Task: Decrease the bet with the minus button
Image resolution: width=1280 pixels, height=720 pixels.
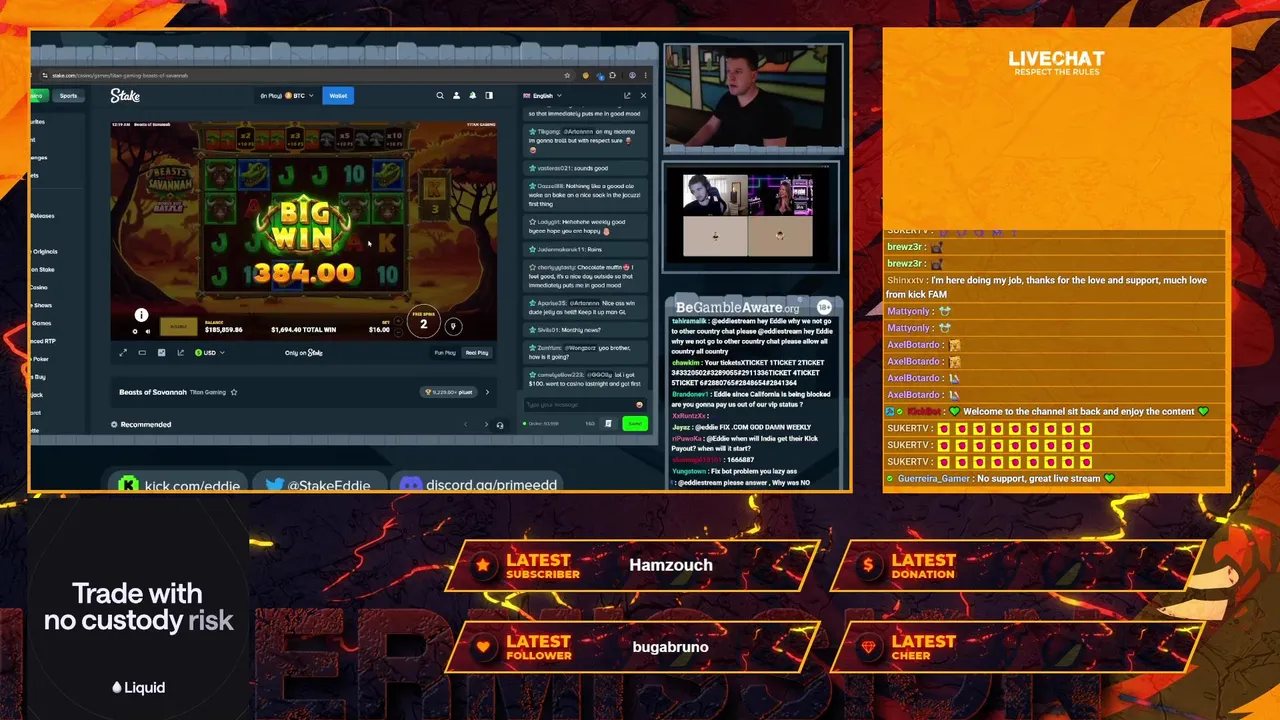Action: click(398, 332)
